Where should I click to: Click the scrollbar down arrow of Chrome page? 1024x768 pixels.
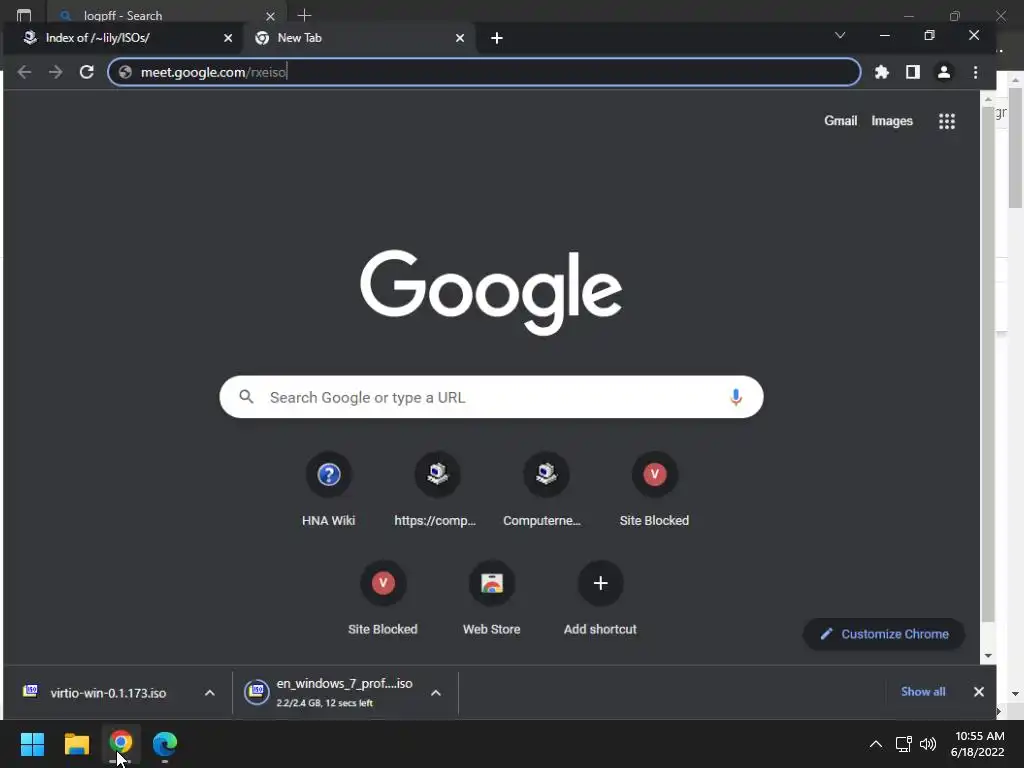tap(988, 656)
